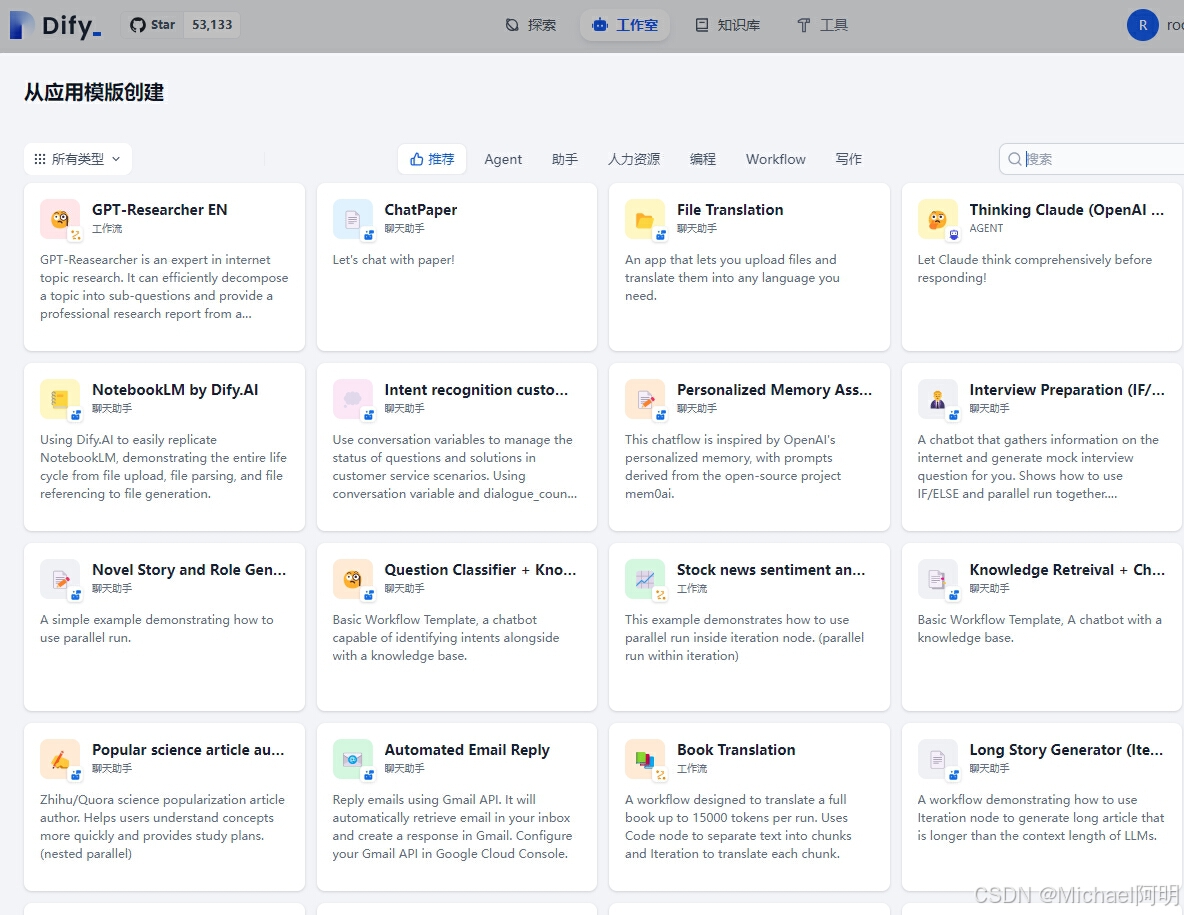The width and height of the screenshot is (1184, 915).
Task: Click the 工作流 label under GPT-Researcher EN
Action: click(106, 229)
